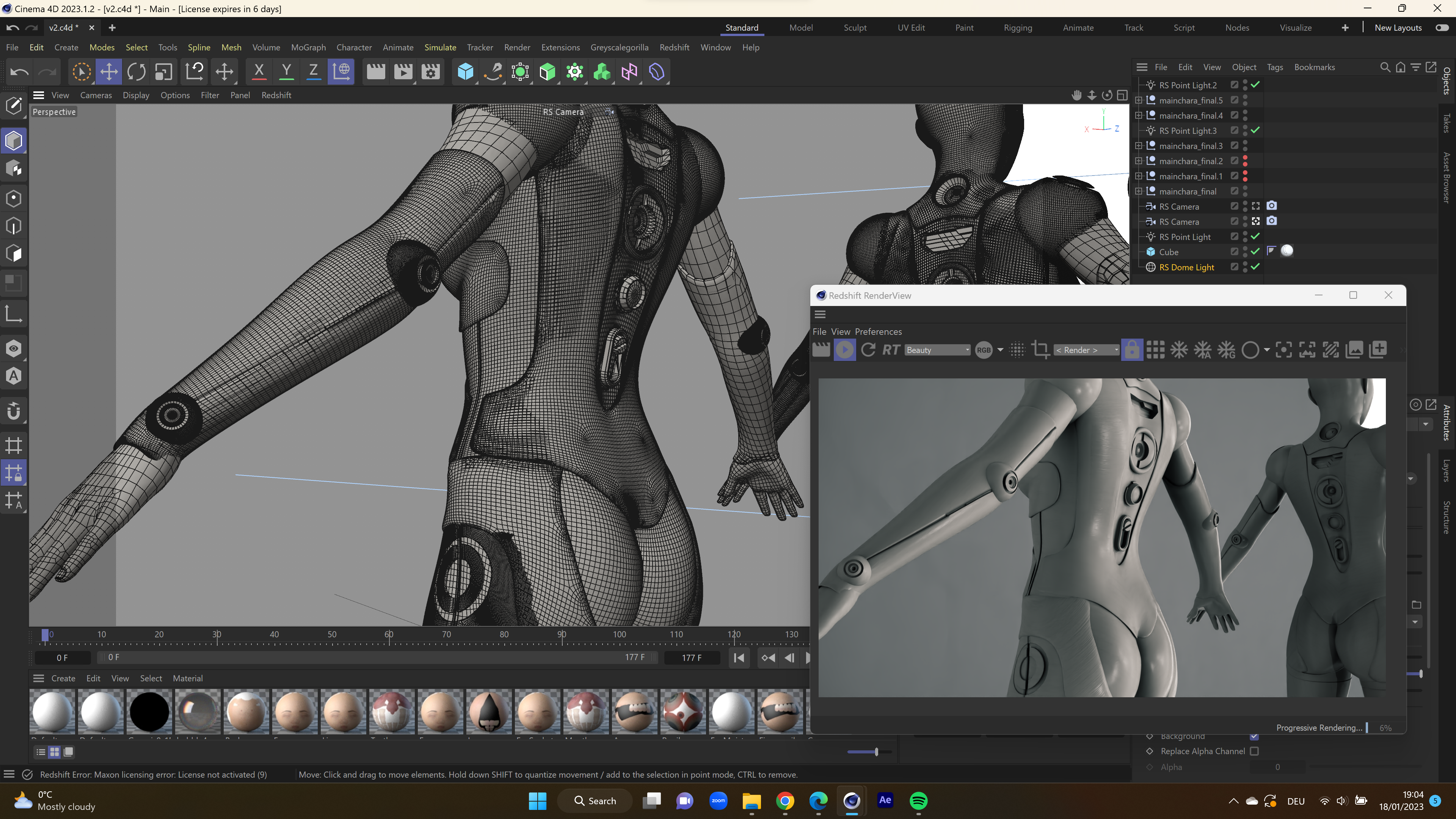Viewport: 1456px width, 819px height.
Task: Start IPR render in Redshift RenderView
Action: coord(845,350)
